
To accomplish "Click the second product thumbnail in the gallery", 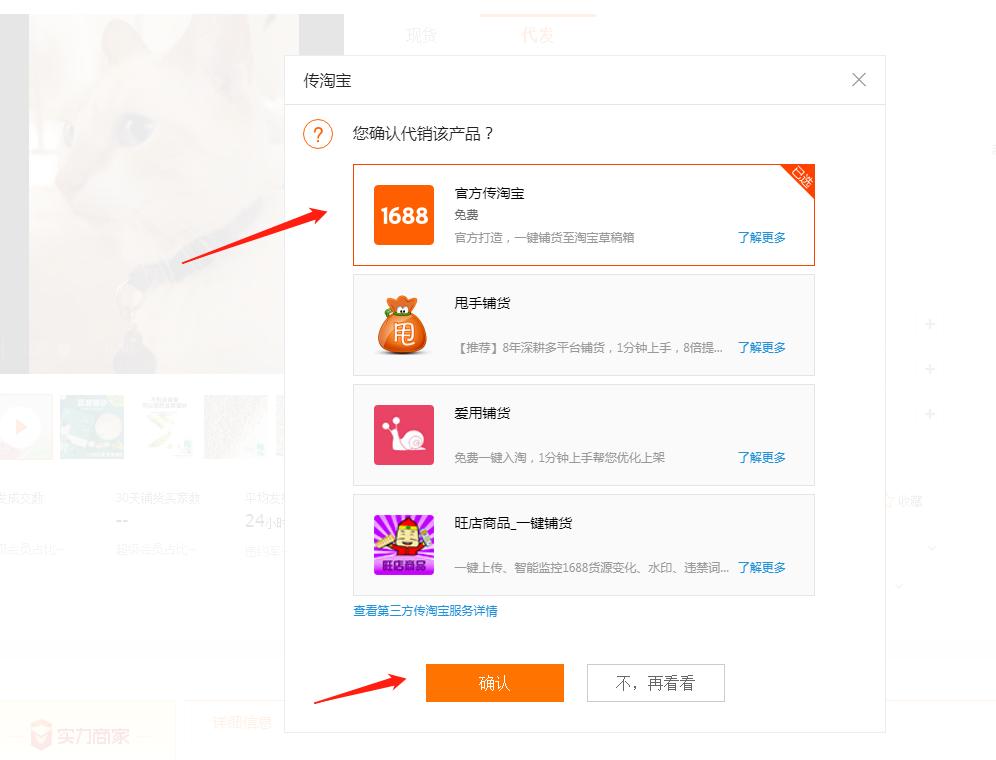I will (x=92, y=427).
